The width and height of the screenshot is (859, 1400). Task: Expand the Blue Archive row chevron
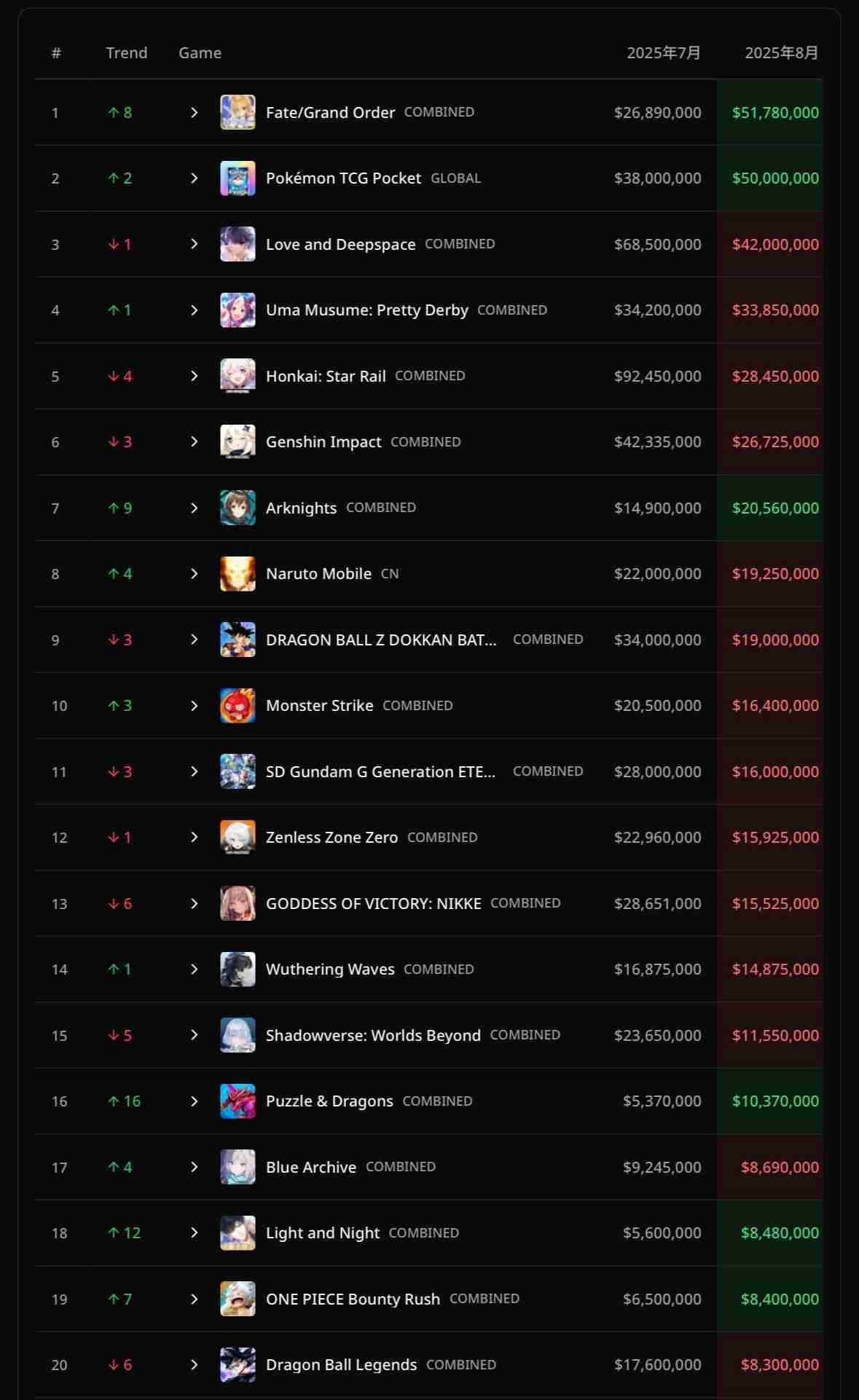point(194,1167)
